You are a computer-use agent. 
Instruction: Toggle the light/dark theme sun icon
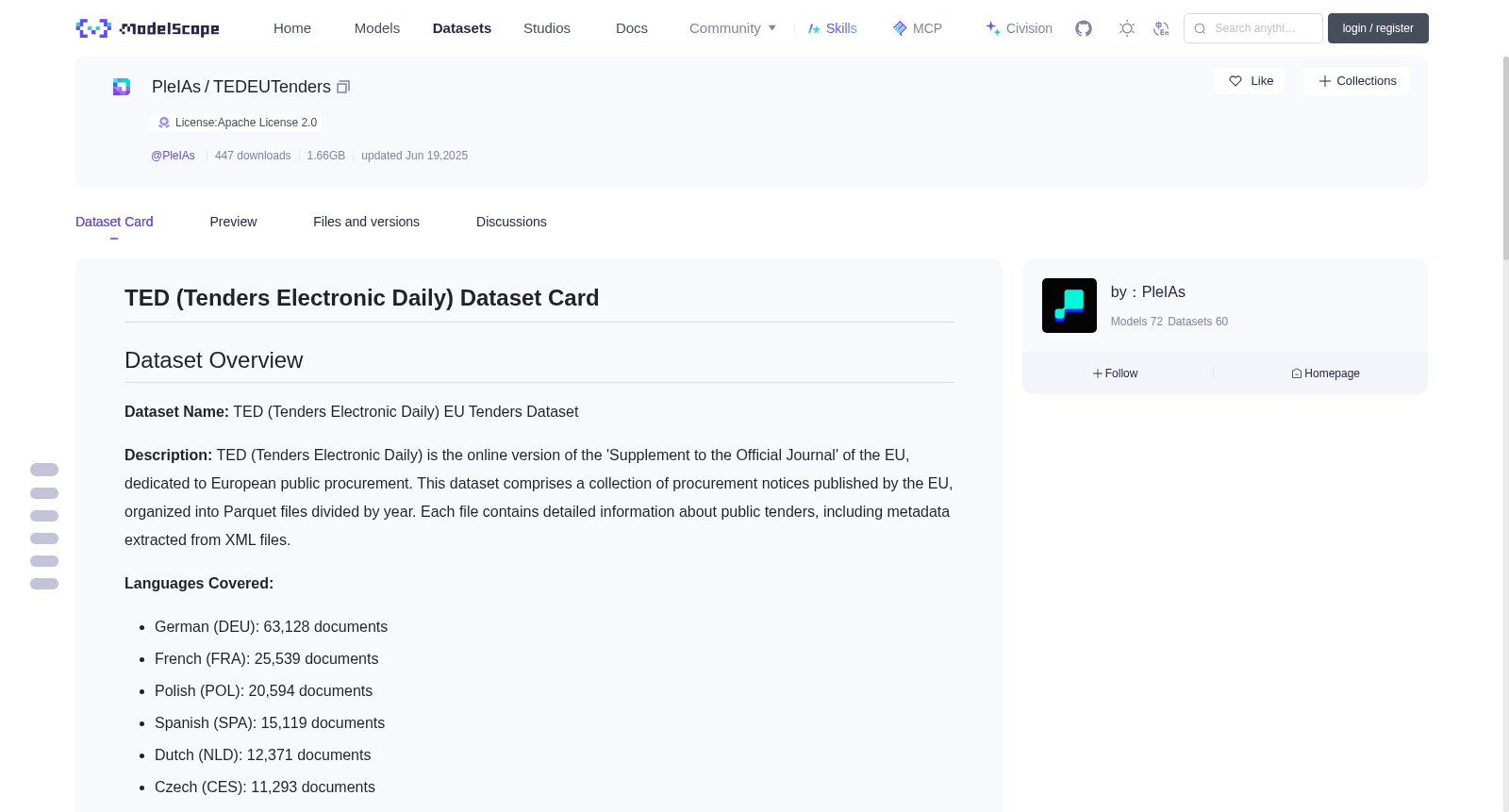(1127, 28)
